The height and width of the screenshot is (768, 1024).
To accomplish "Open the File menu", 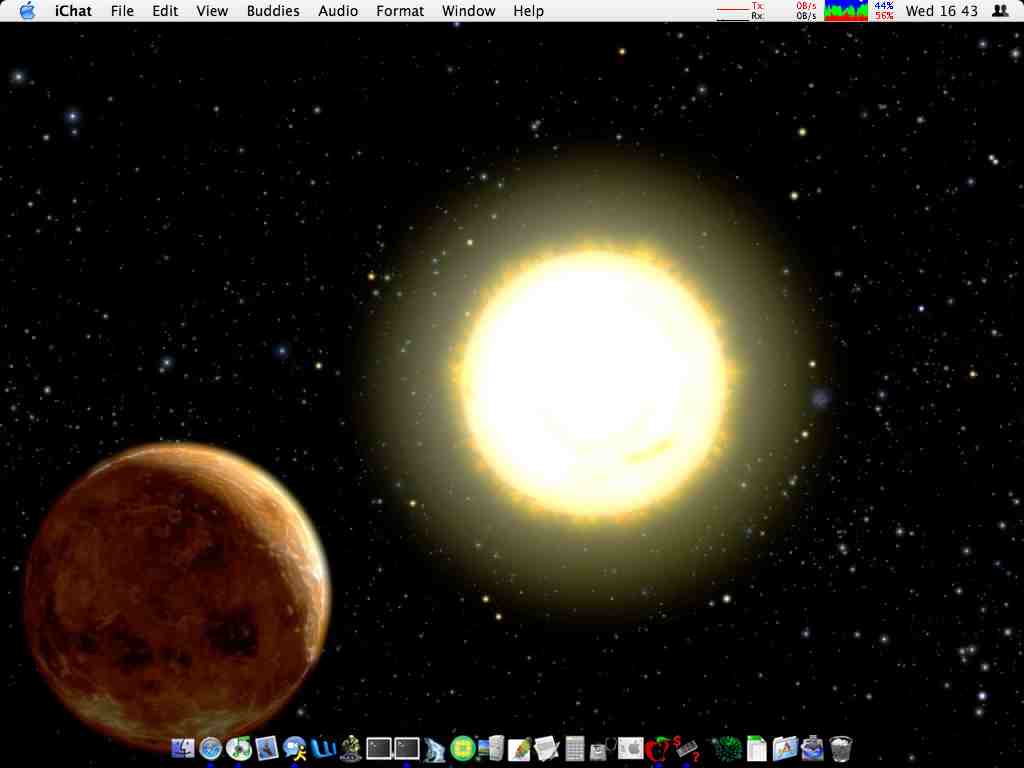I will (x=122, y=11).
